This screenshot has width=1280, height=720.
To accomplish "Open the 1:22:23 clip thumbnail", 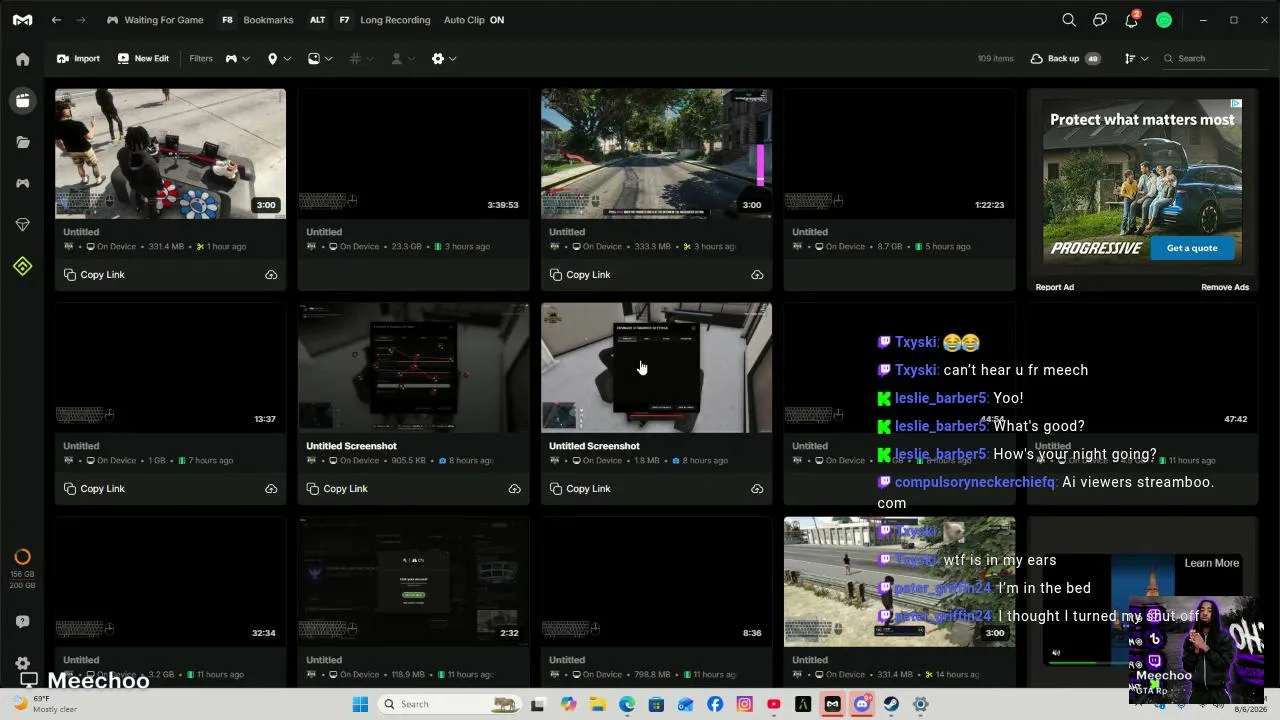I will (899, 154).
